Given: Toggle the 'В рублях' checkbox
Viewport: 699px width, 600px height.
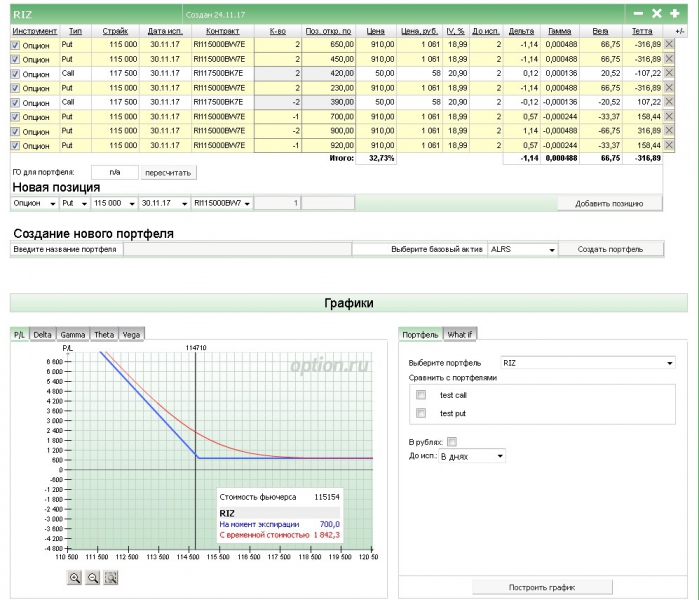Looking at the screenshot, I should click(x=452, y=441).
